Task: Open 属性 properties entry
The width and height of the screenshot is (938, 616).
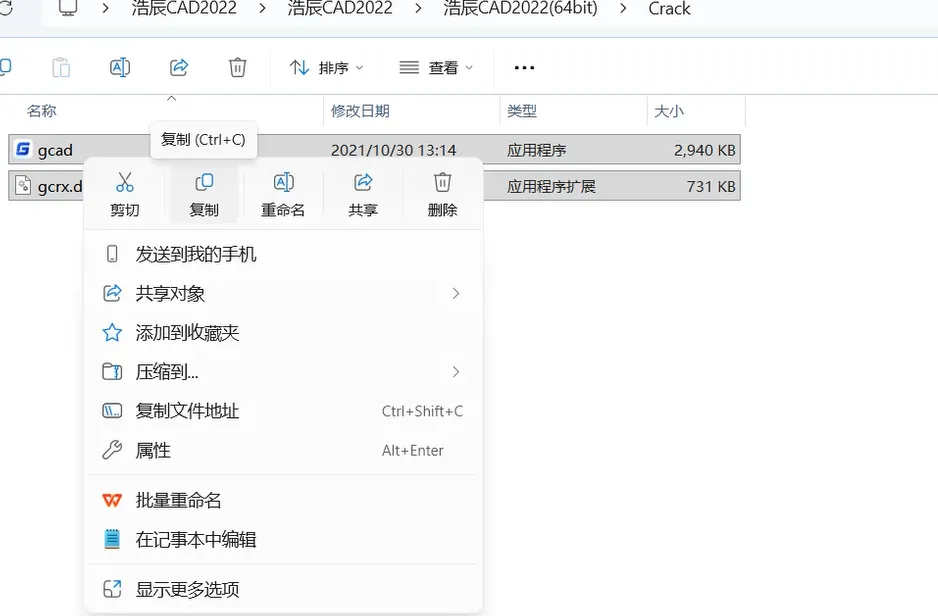Action: (x=283, y=450)
